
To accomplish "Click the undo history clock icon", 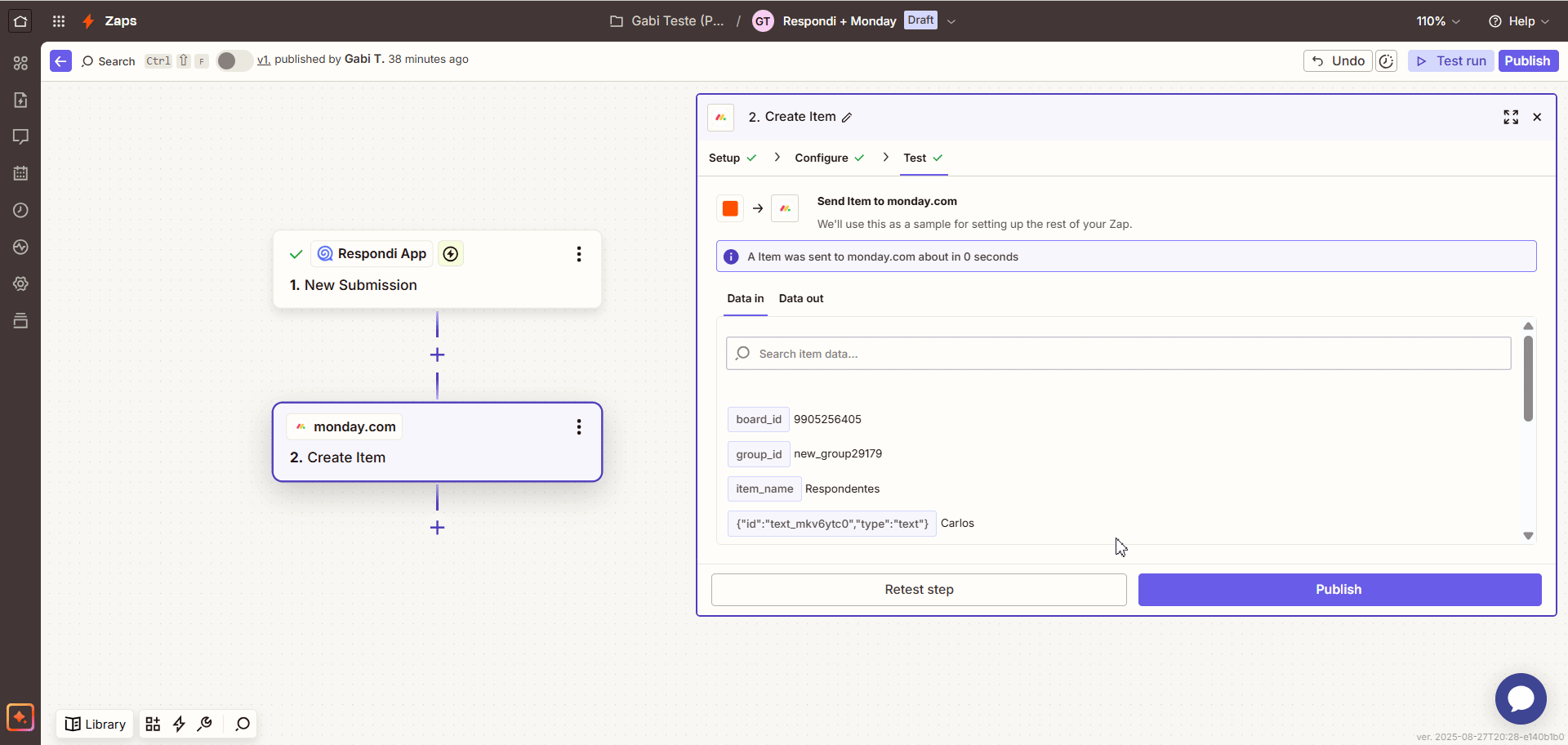I will pyautogui.click(x=1386, y=61).
